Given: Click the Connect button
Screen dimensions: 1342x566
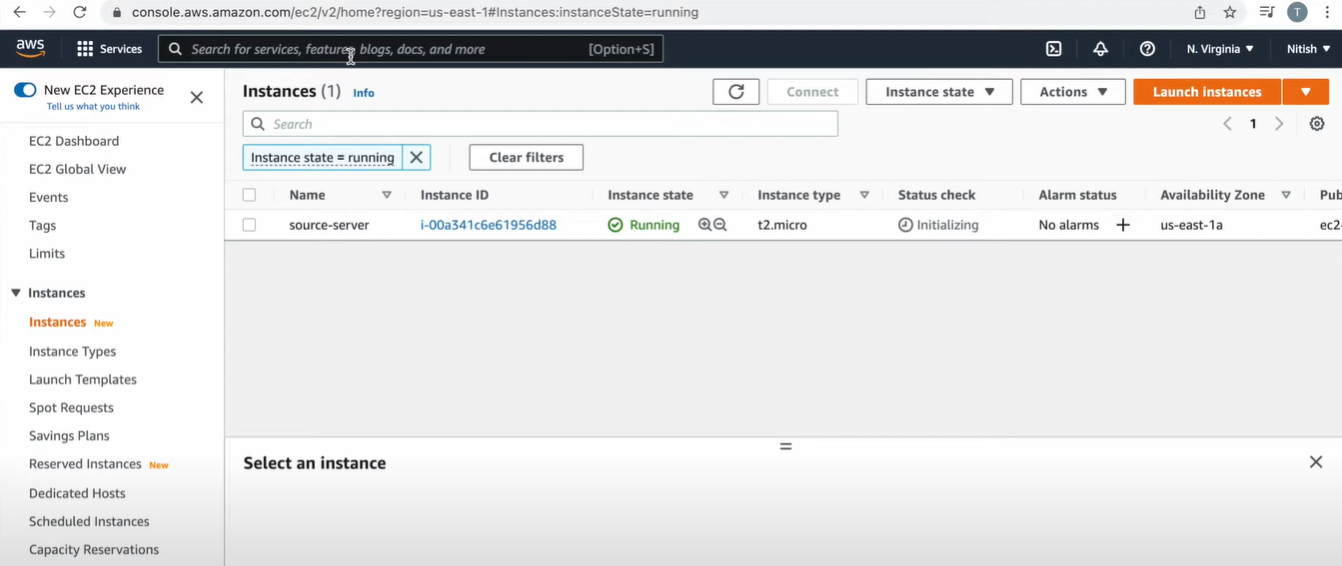Looking at the screenshot, I should [x=812, y=92].
